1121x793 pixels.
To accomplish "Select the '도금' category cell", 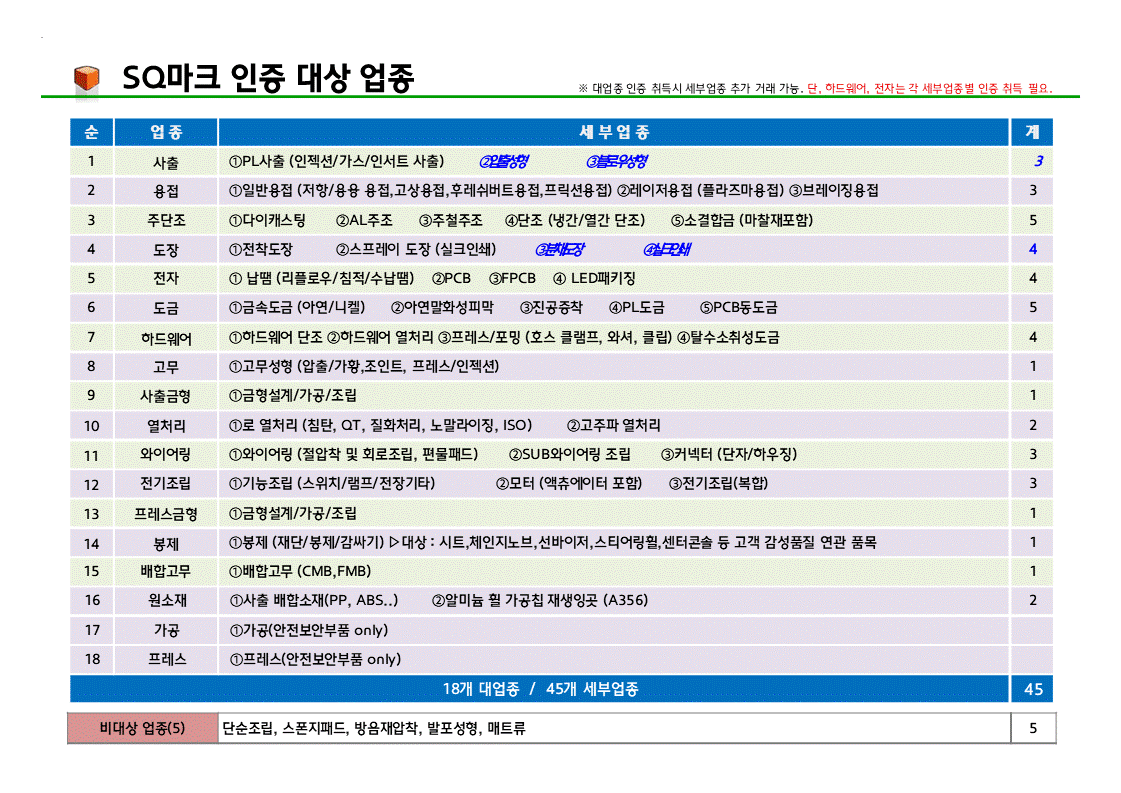I will (x=166, y=307).
